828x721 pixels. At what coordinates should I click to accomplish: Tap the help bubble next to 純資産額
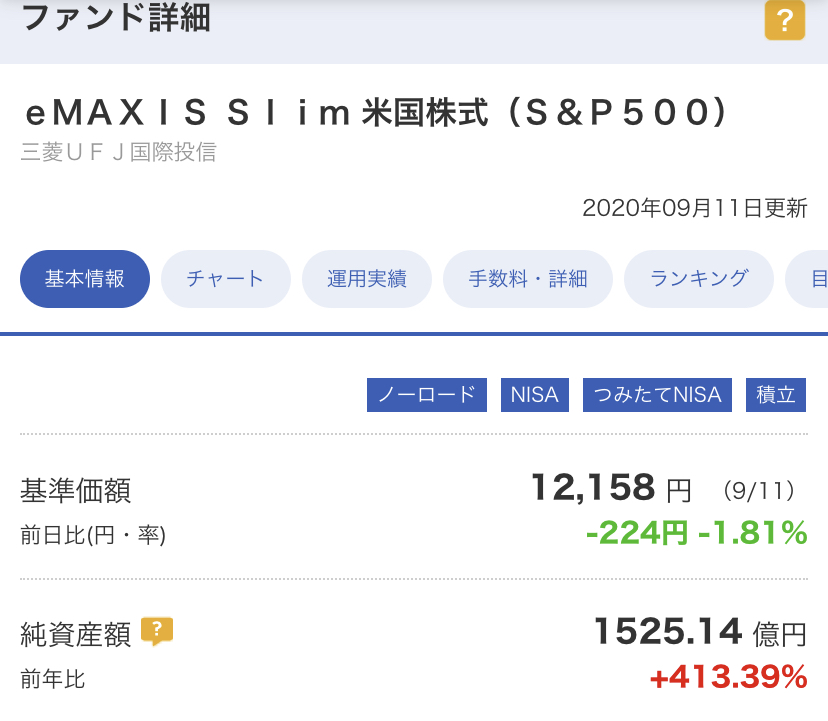tap(157, 631)
